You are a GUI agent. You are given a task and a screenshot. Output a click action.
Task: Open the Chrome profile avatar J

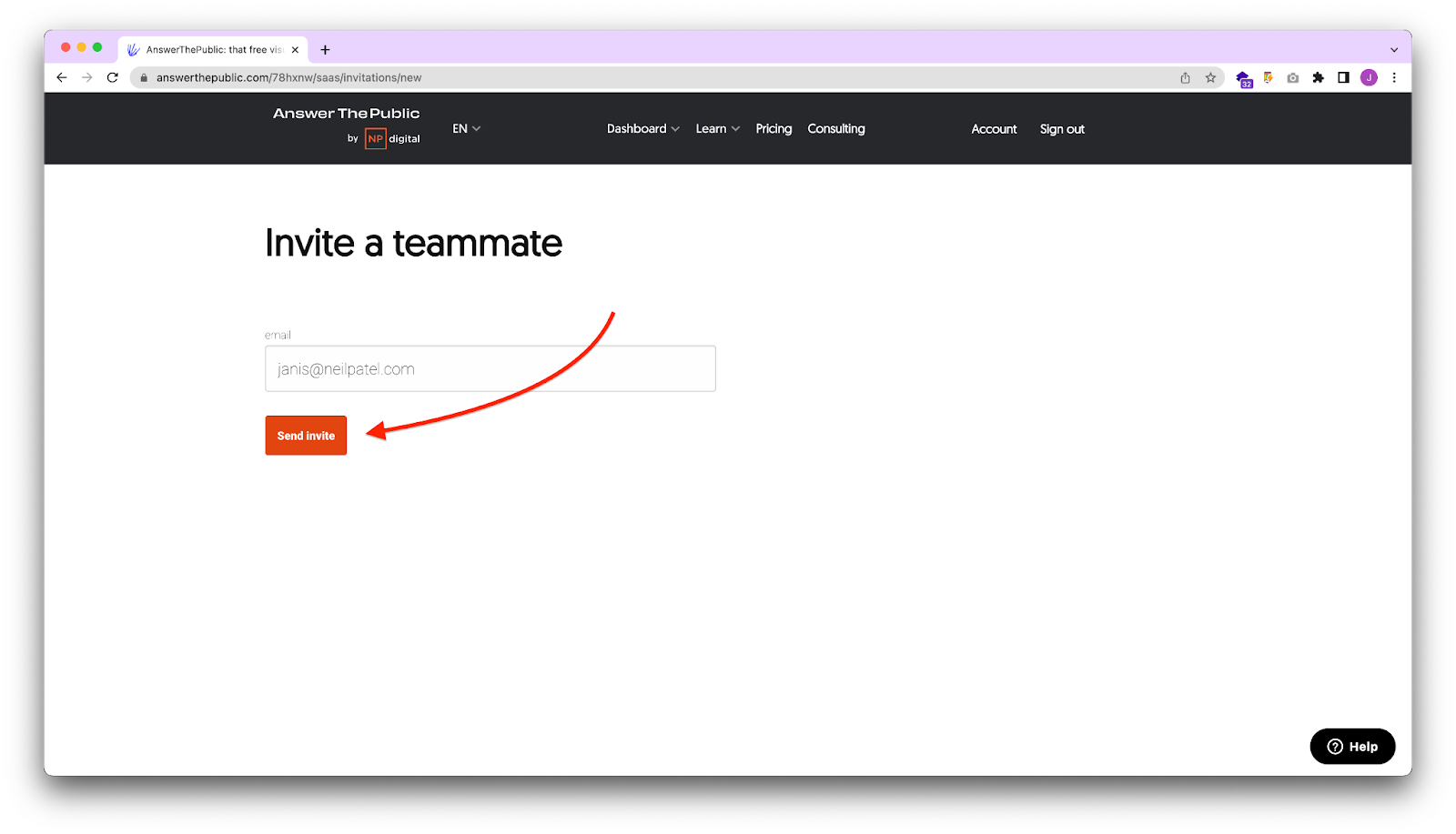click(x=1369, y=78)
